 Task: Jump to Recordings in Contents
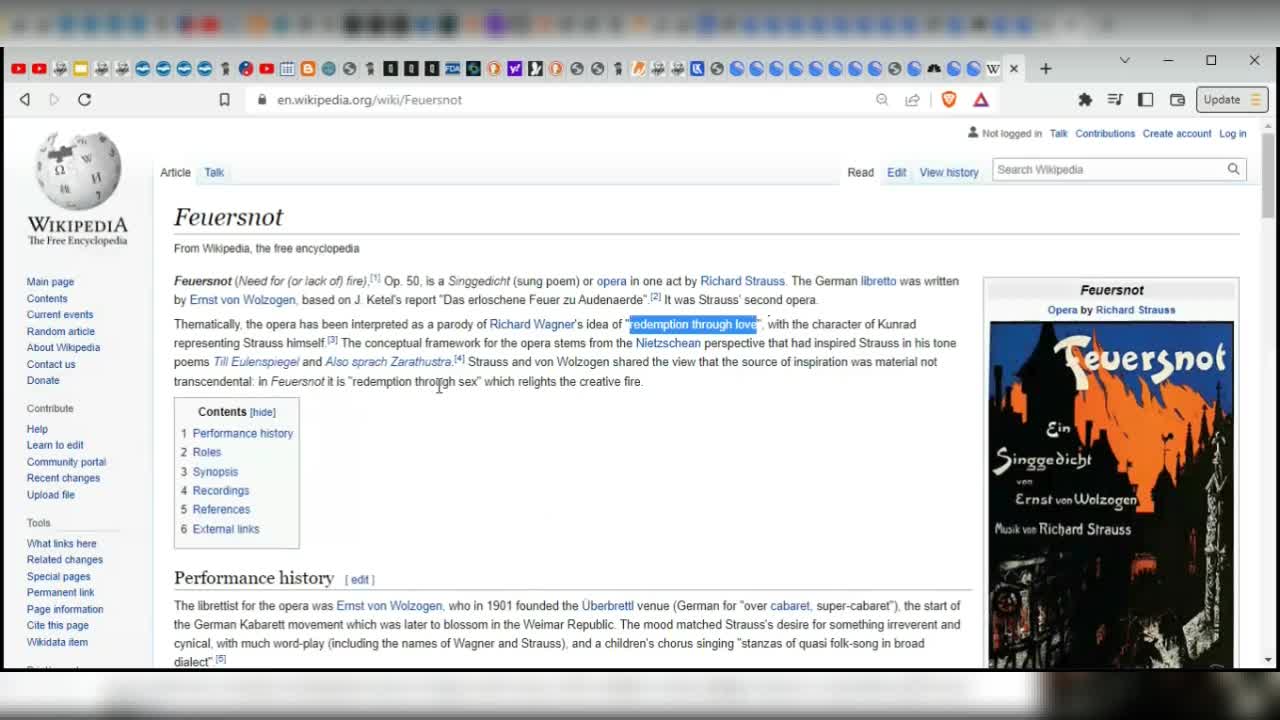click(x=221, y=491)
